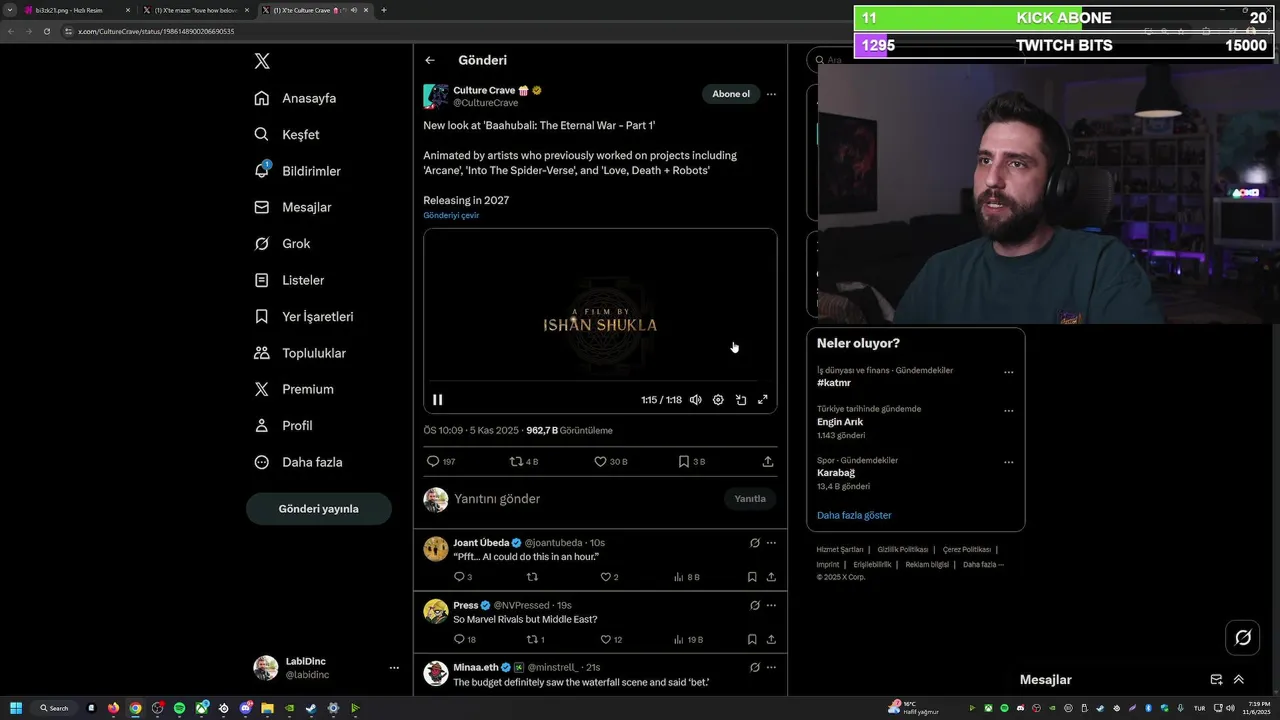Open Bildirimler notifications
The width and height of the screenshot is (1280, 720).
[x=298, y=171]
